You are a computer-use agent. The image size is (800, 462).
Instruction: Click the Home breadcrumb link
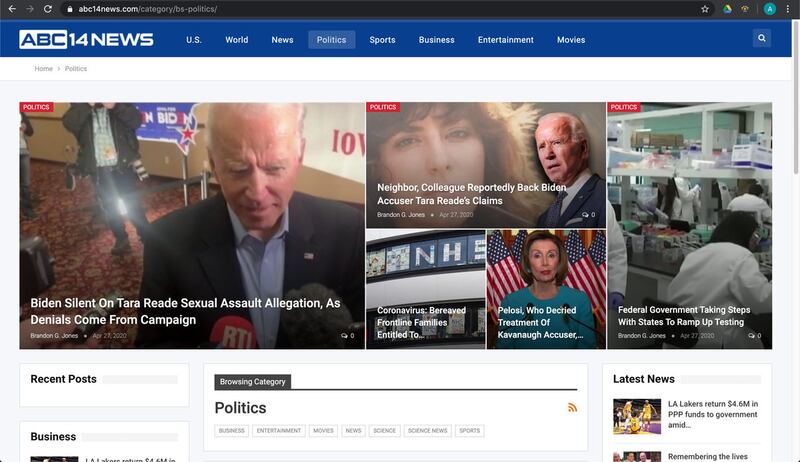tap(43, 68)
